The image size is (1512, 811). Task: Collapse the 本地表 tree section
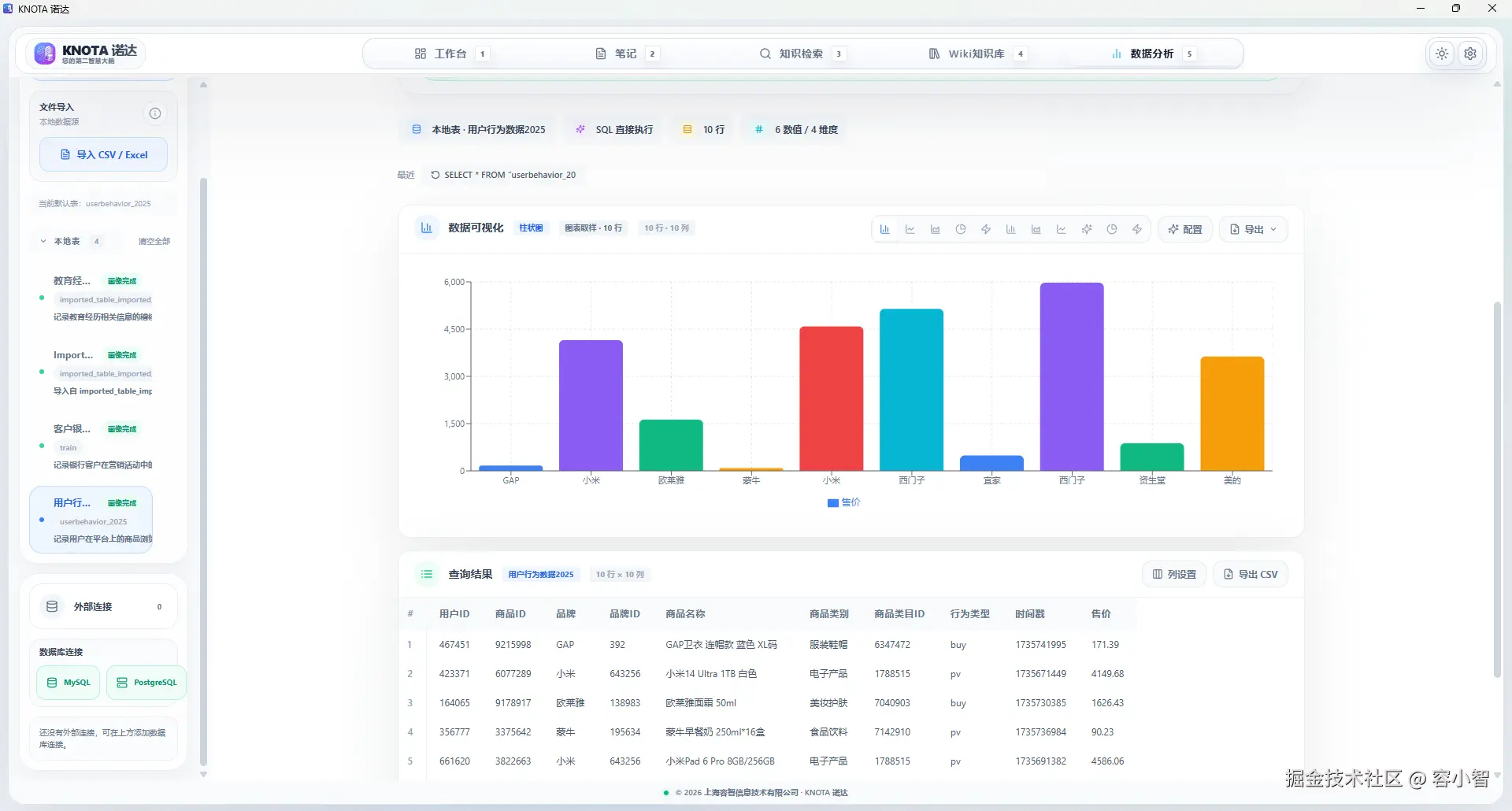(x=43, y=241)
